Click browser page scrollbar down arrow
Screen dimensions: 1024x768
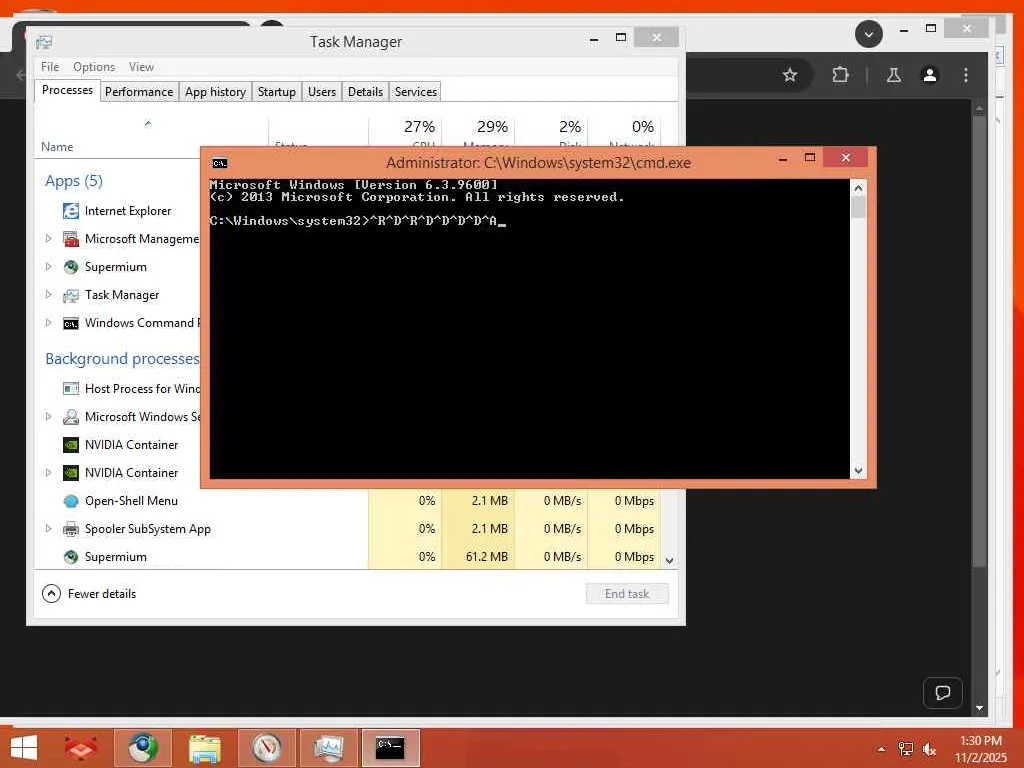pyautogui.click(x=979, y=708)
